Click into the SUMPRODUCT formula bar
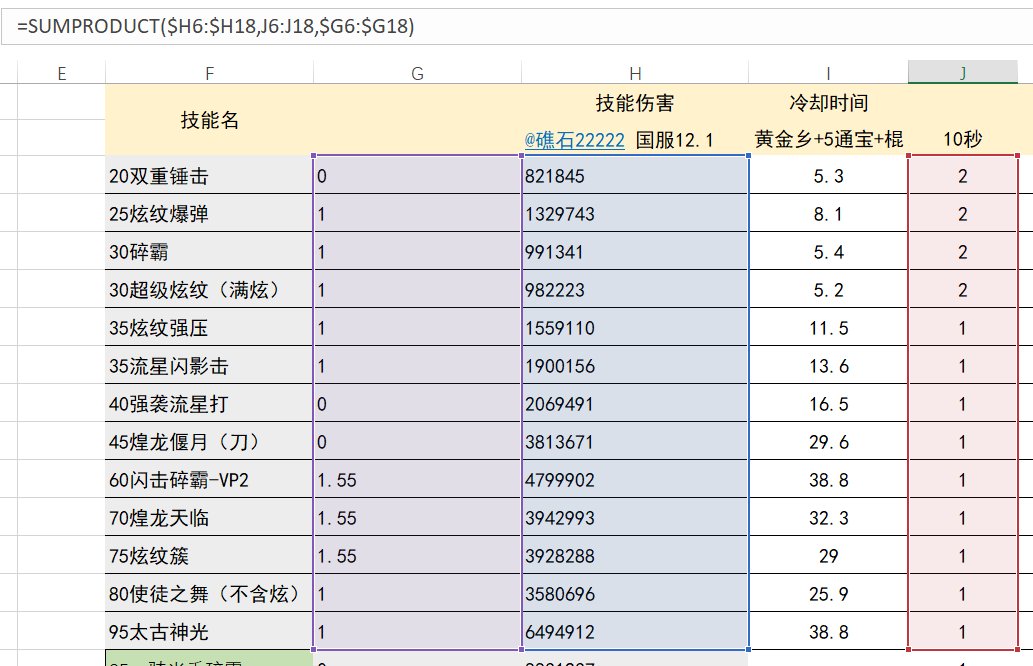This screenshot has height=666, width=1033. click(500, 27)
